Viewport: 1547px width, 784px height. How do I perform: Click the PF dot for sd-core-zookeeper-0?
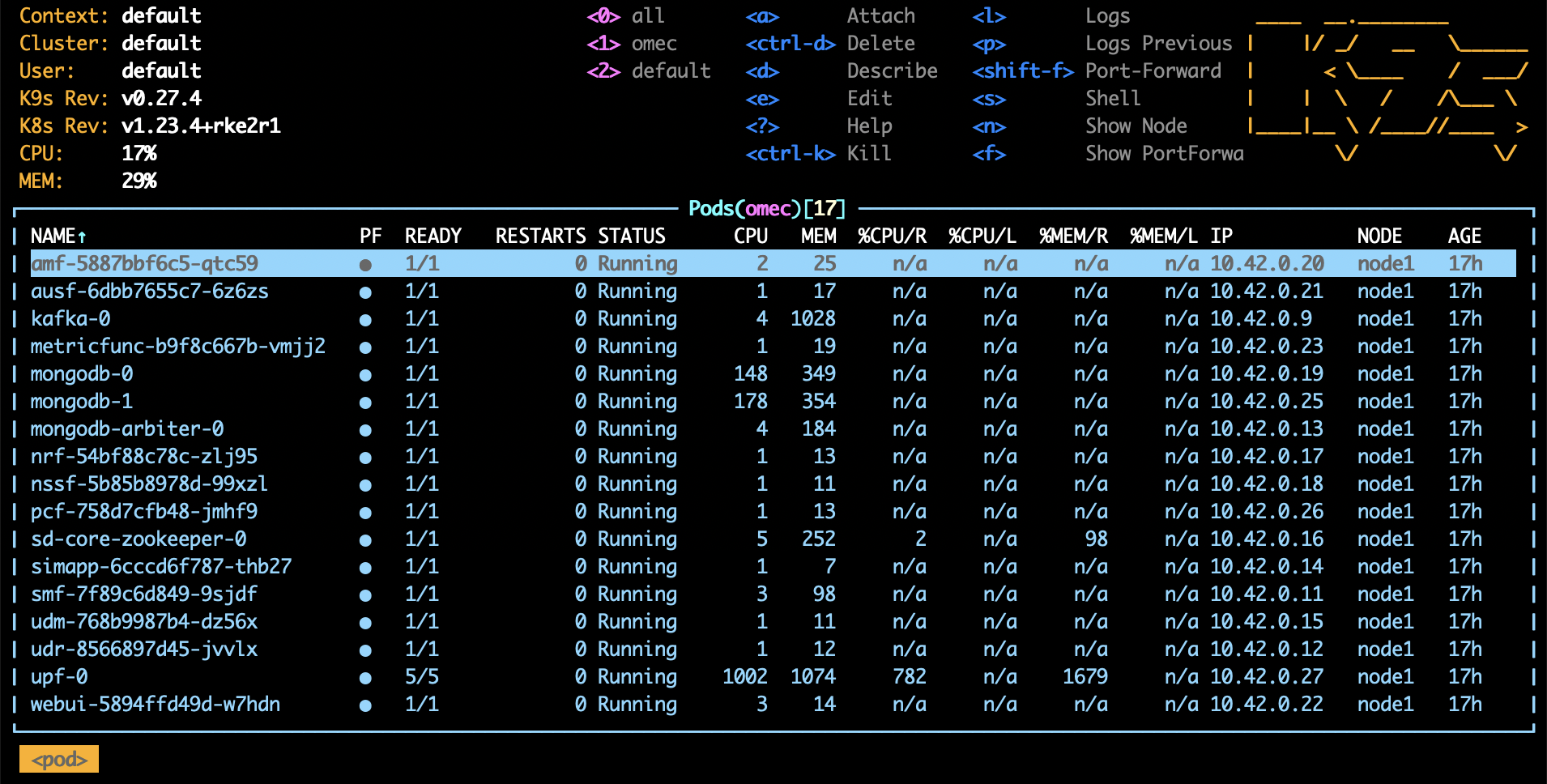(365, 540)
